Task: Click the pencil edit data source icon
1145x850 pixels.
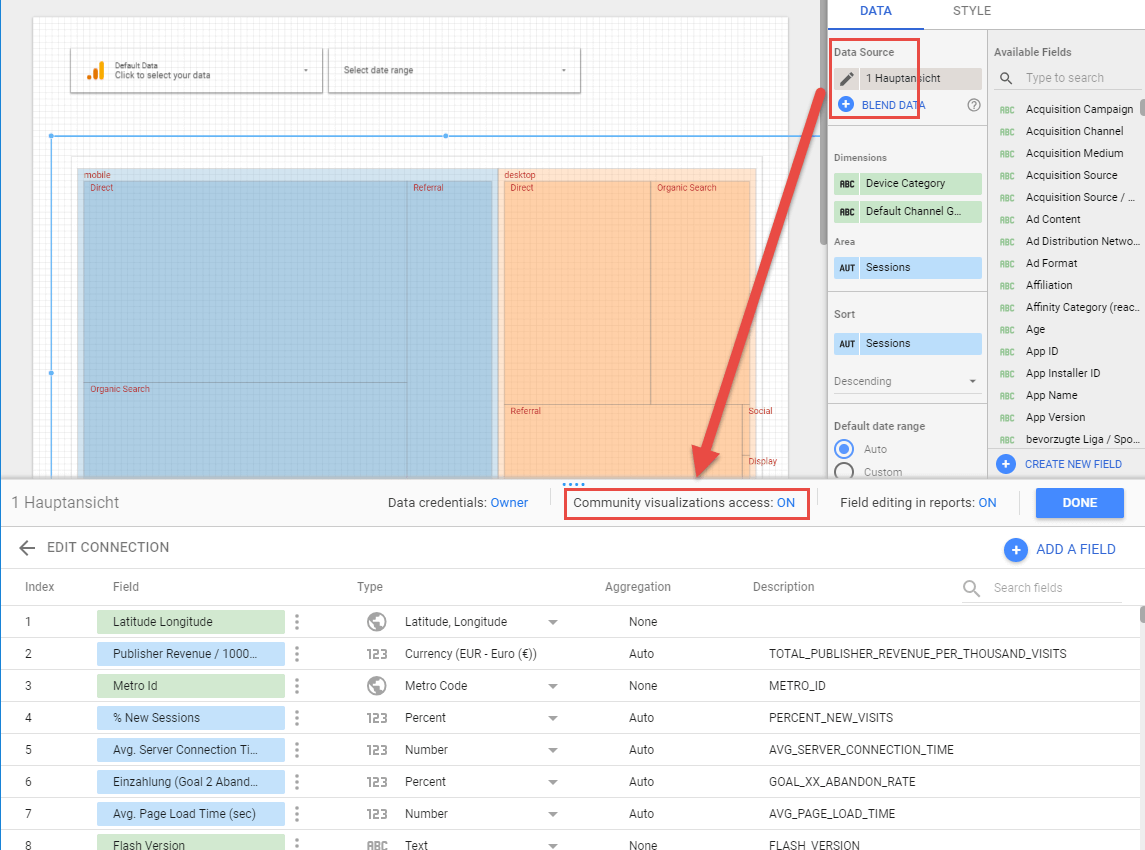Action: [846, 79]
